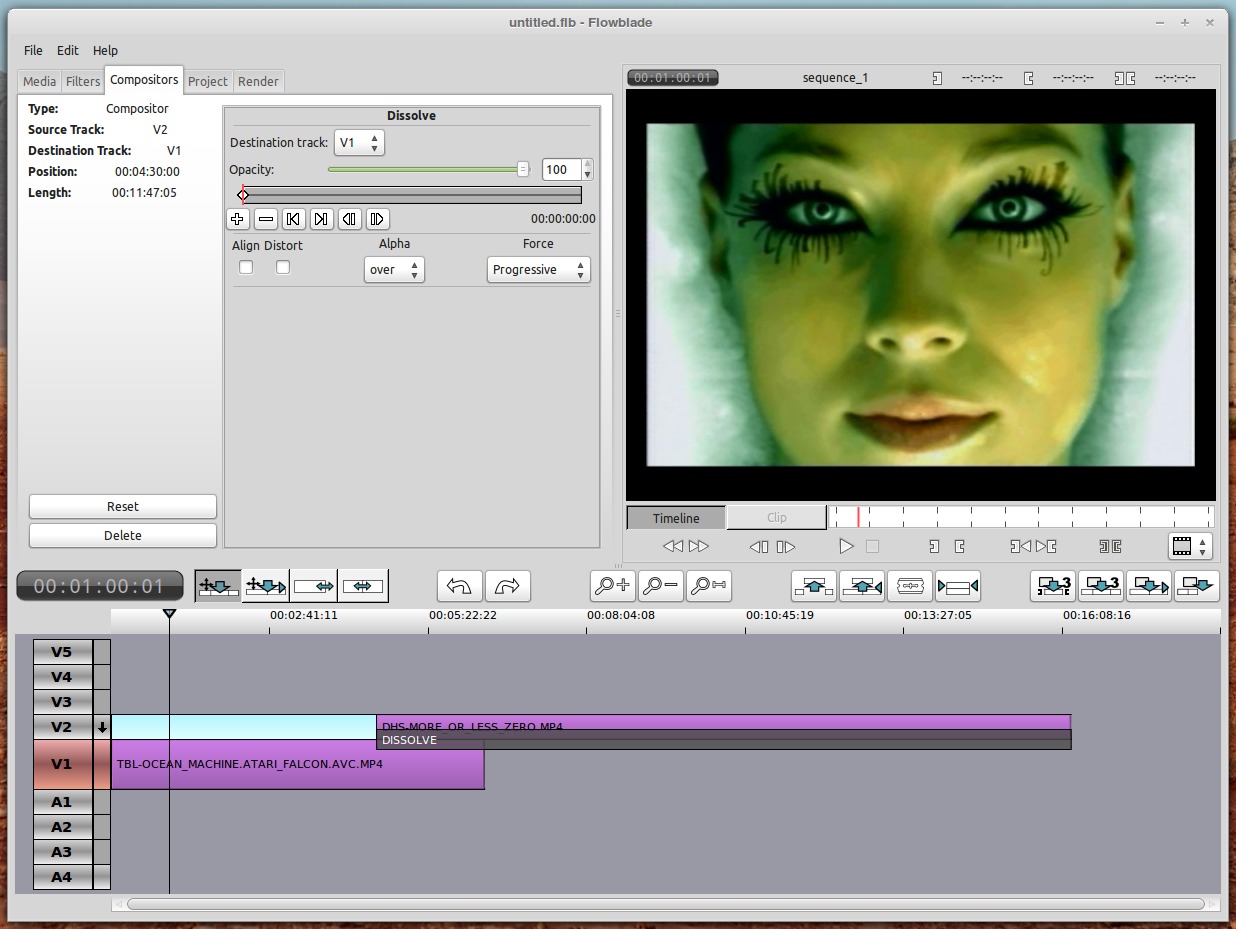This screenshot has width=1236, height=929.
Task: Set Mark In below the monitor
Action: pos(934,546)
